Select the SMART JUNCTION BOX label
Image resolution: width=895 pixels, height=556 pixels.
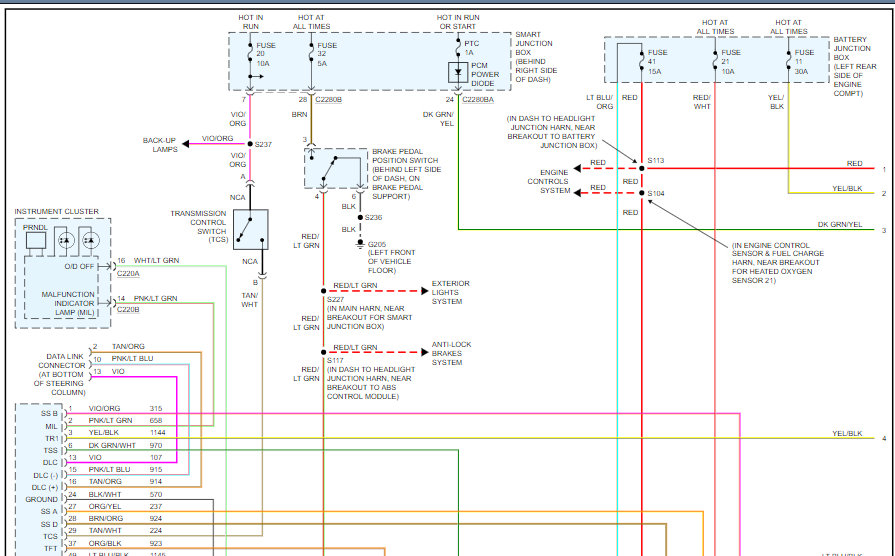[536, 52]
